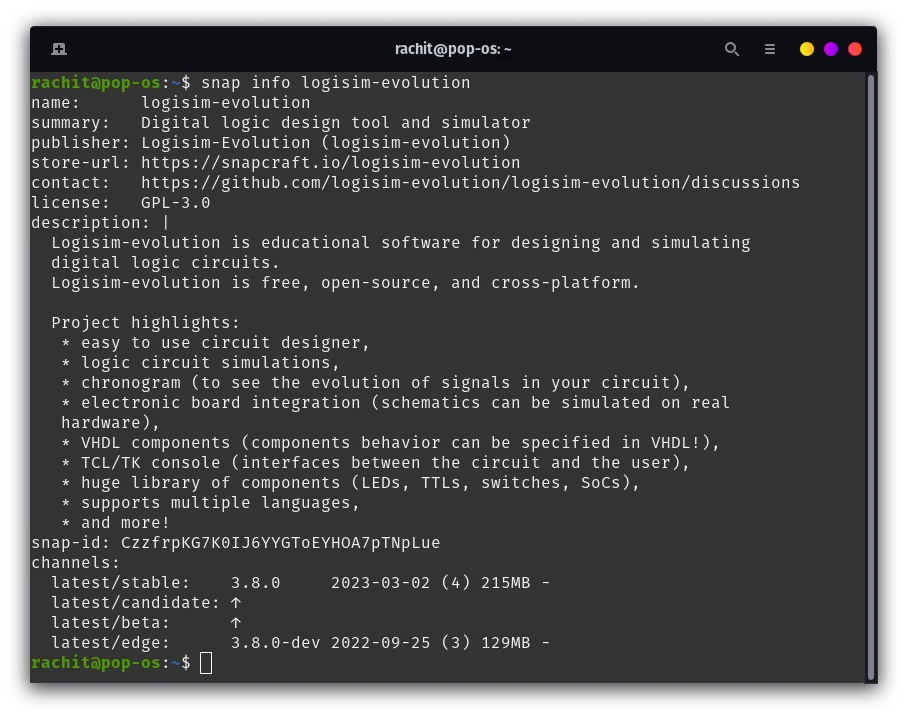This screenshot has height=717, width=907.
Task: Close the terminal with red button
Action: [x=855, y=49]
